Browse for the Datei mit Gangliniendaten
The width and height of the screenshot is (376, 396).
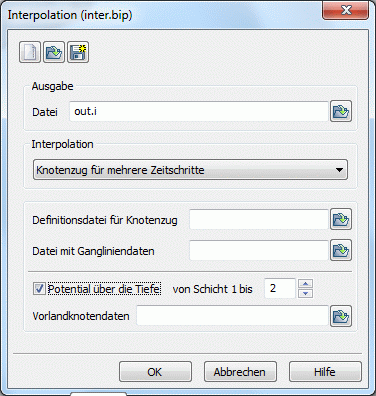coord(341,250)
